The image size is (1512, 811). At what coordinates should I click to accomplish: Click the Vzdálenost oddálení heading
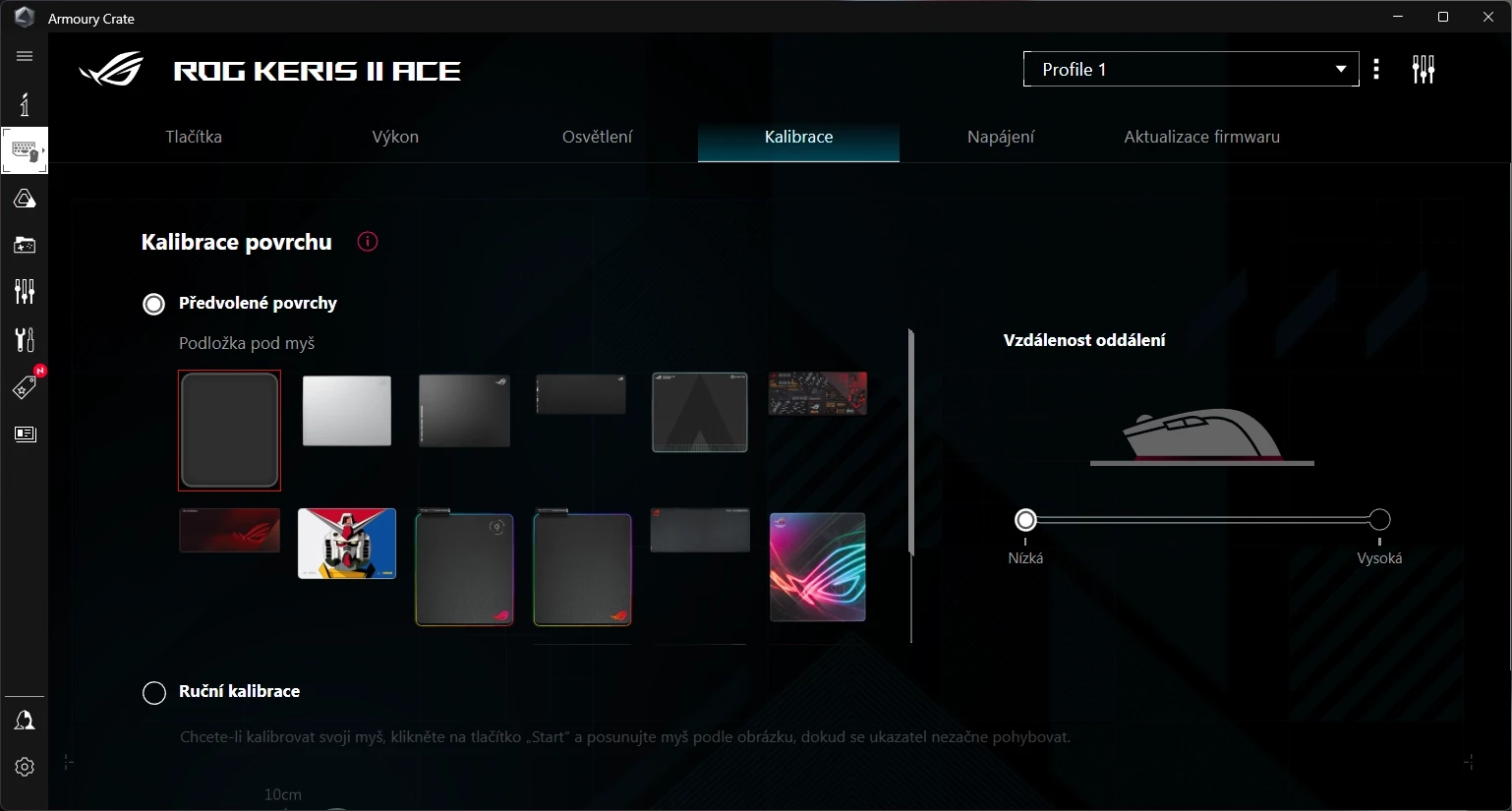[1084, 340]
